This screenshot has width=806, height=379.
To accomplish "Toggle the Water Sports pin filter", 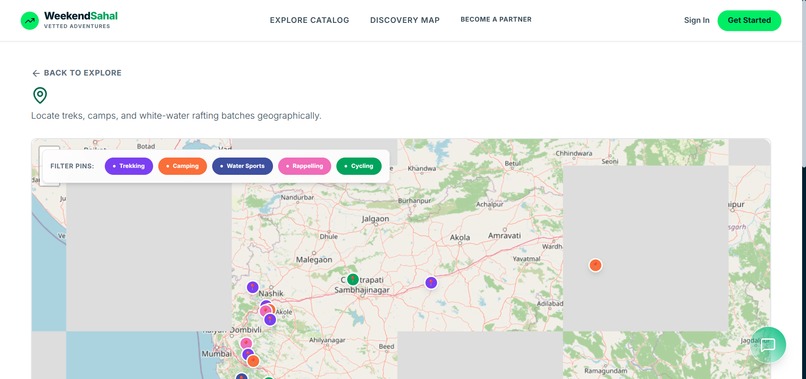I will [242, 166].
